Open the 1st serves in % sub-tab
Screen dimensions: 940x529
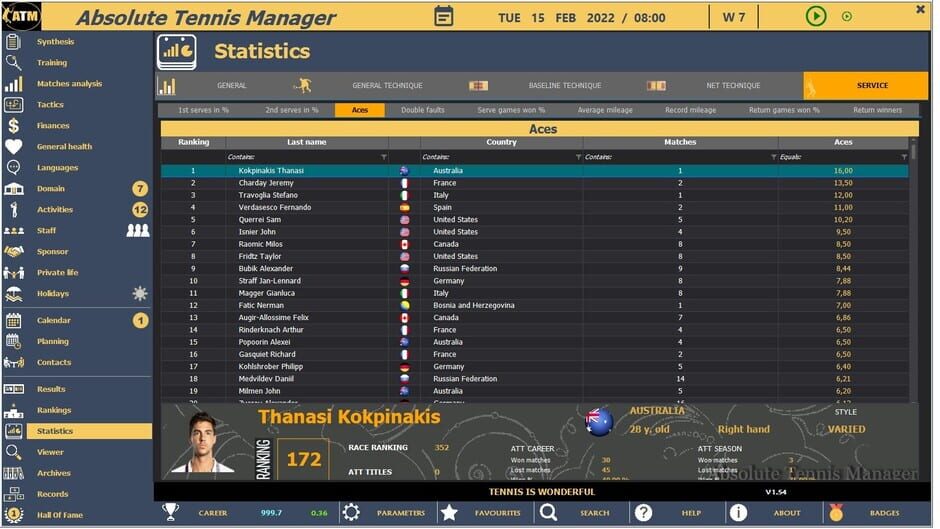(x=205, y=111)
